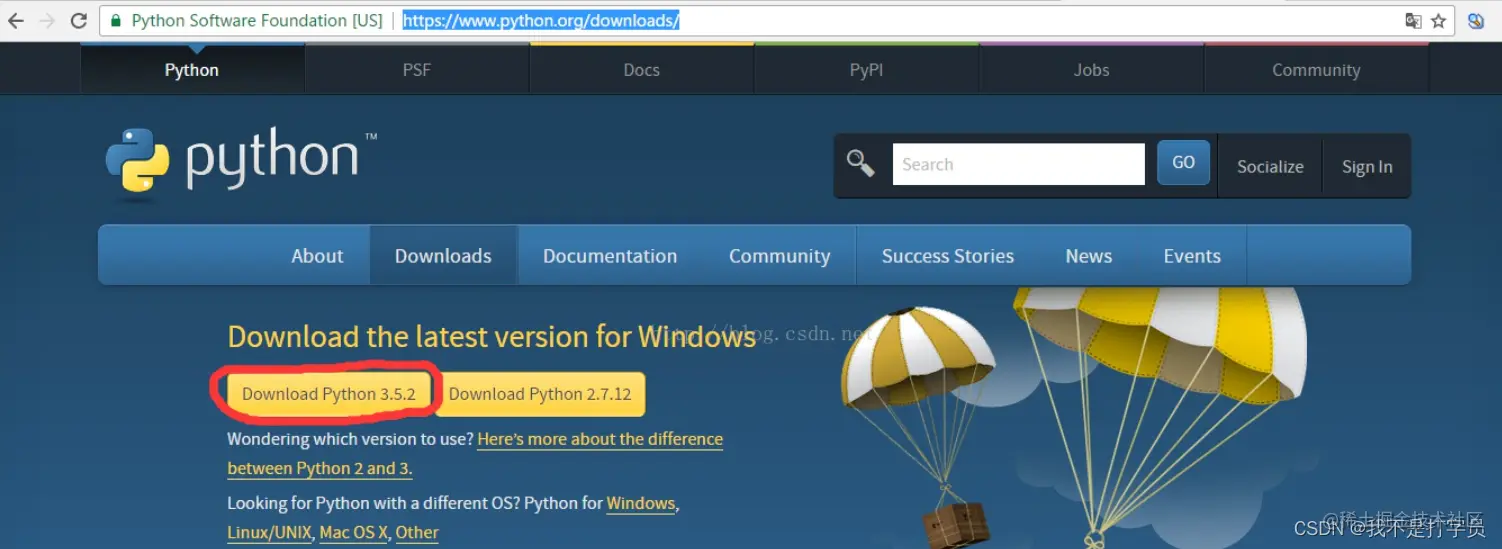Click the Download Python 3.5.2 button

coord(329,394)
